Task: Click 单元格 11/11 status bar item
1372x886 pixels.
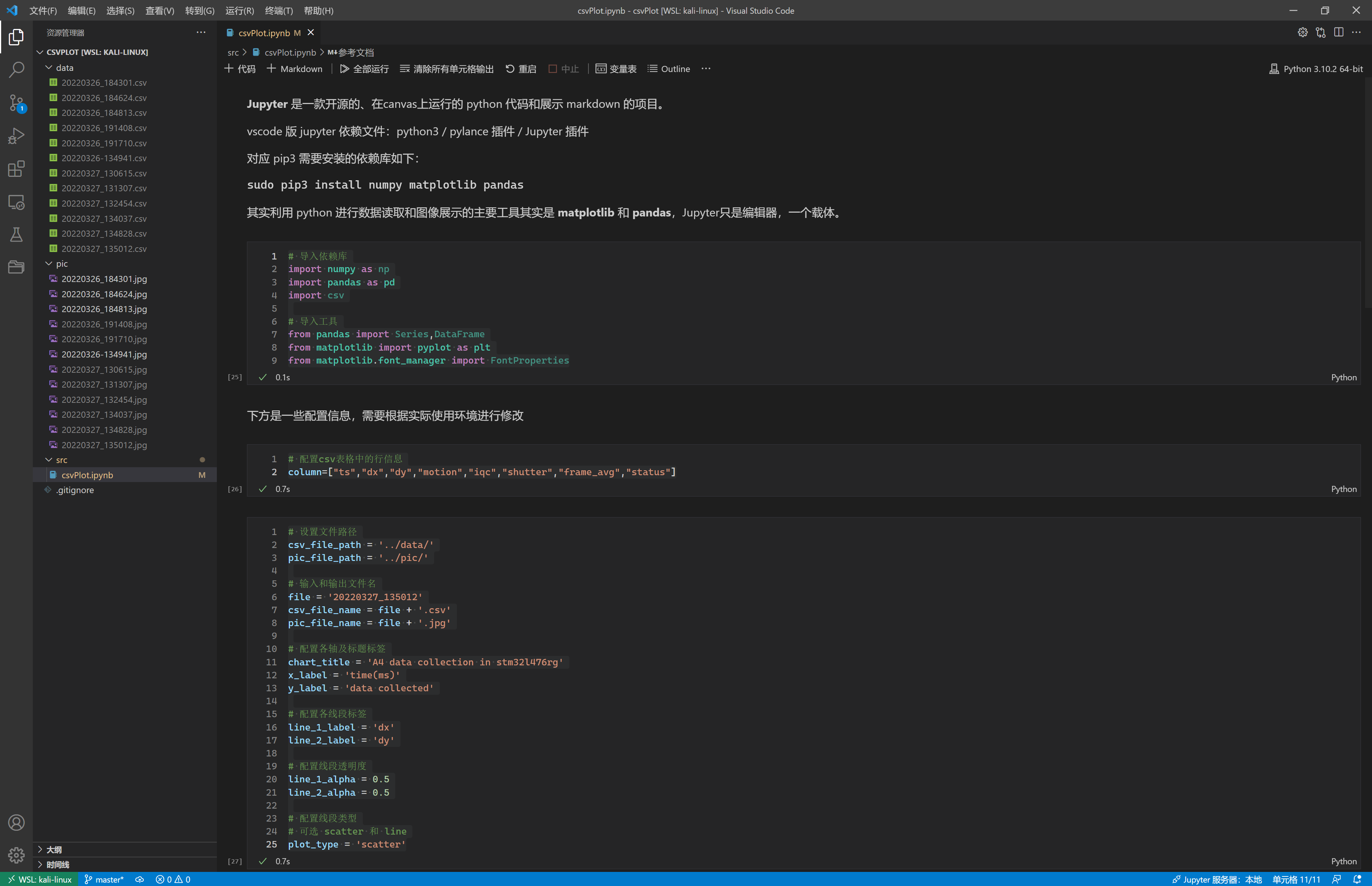Action: 1296,879
